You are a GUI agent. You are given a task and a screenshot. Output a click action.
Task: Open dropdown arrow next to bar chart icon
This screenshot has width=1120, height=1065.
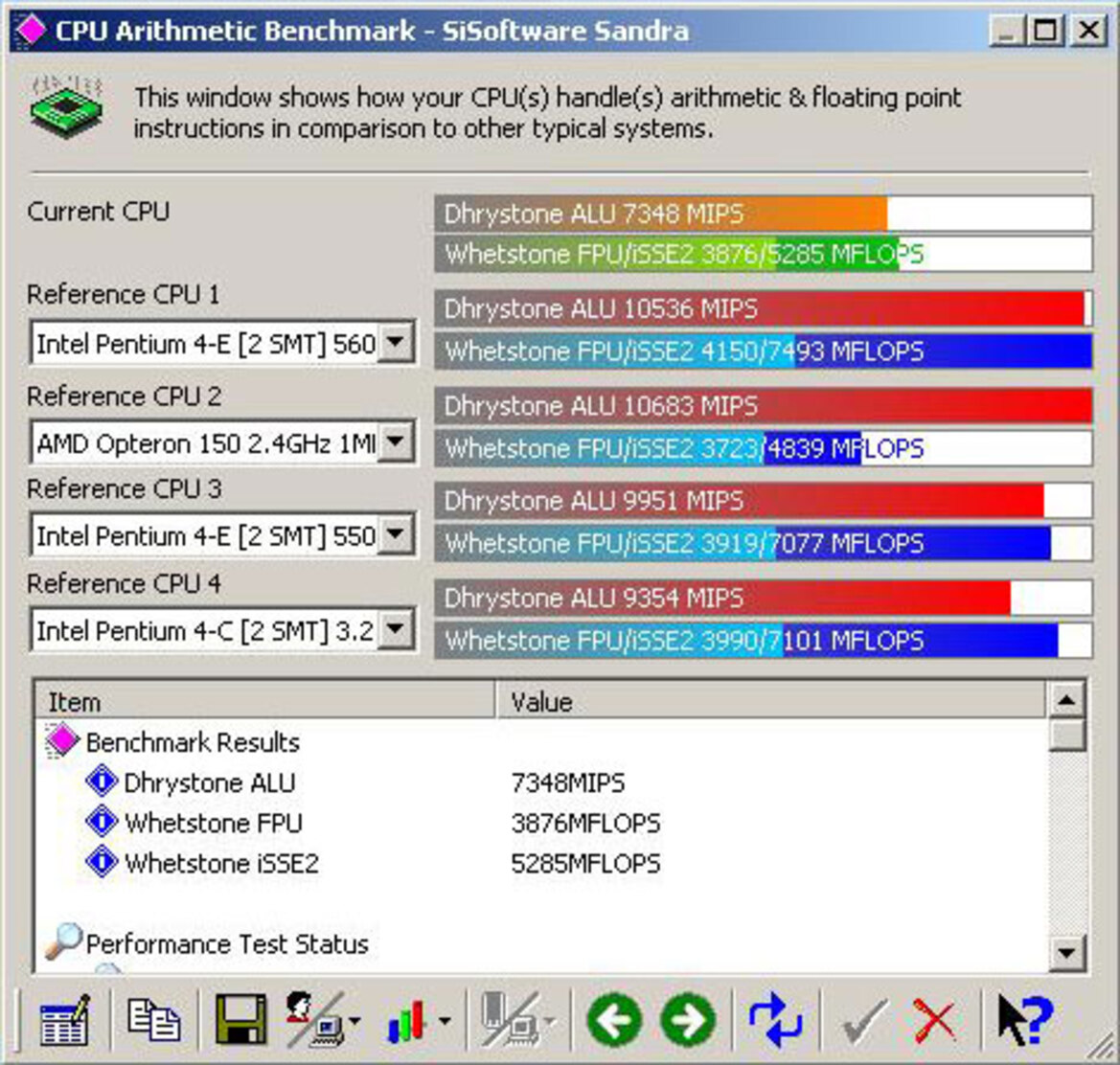tap(445, 1021)
